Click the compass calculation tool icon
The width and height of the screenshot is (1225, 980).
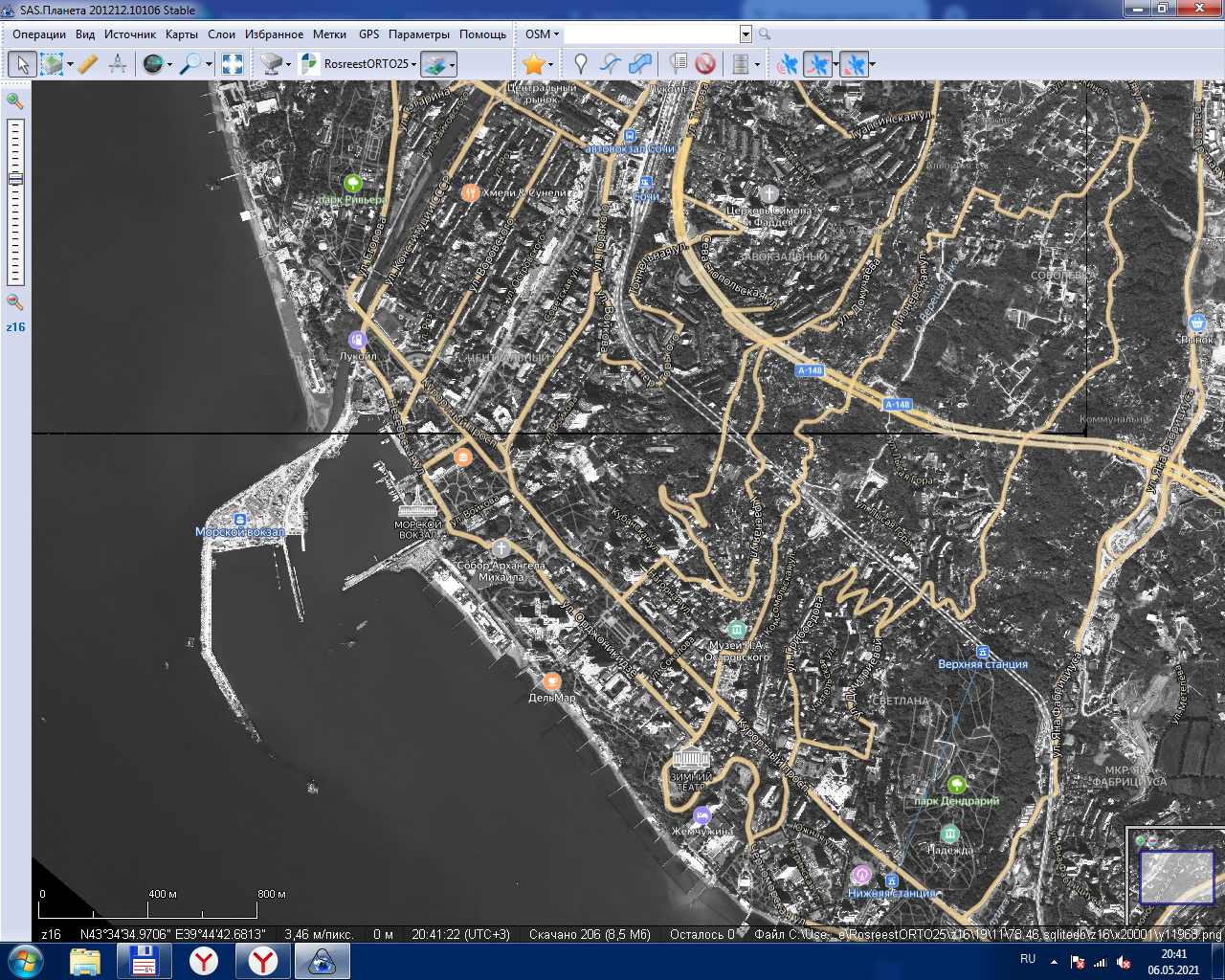pos(118,64)
